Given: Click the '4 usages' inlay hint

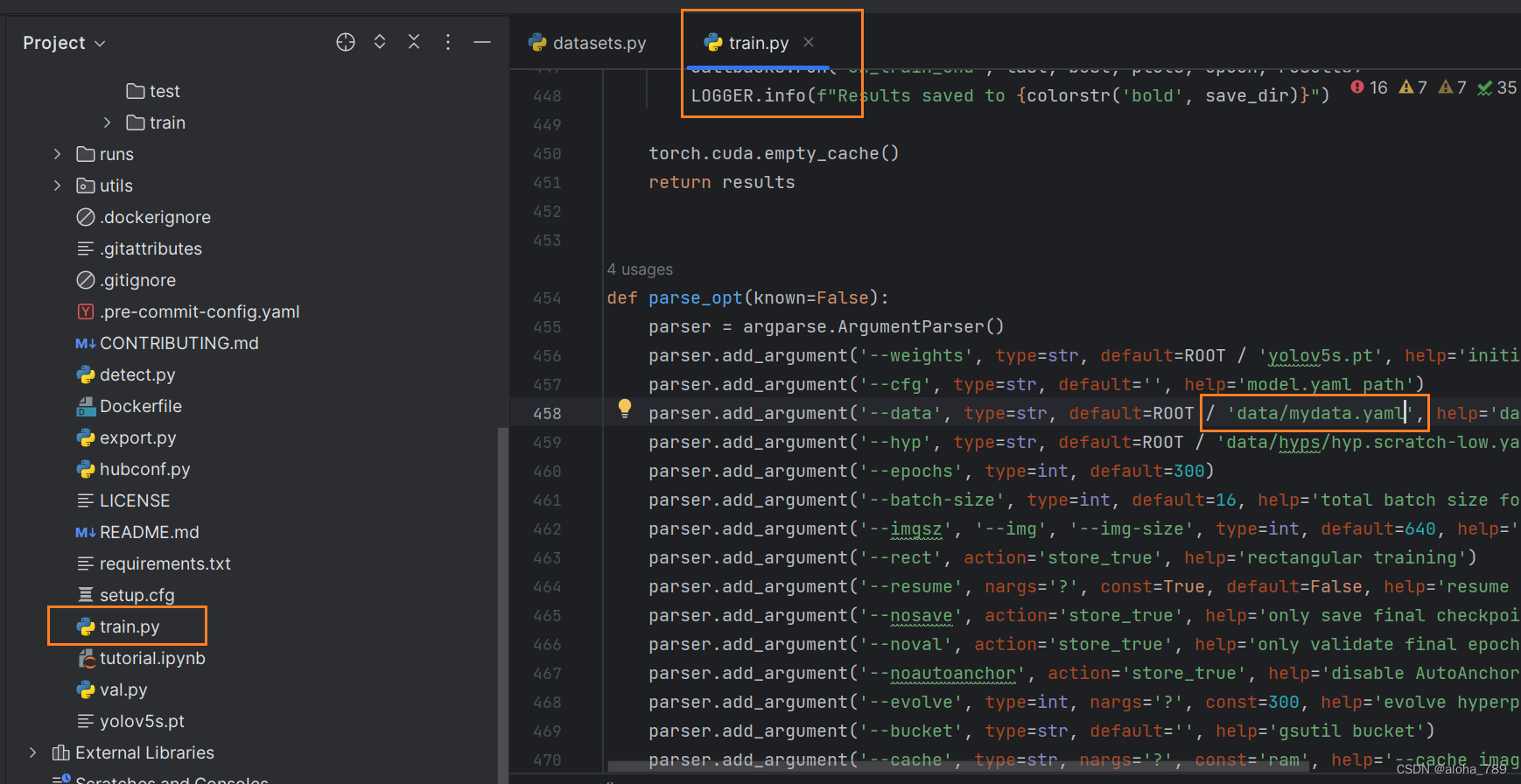Looking at the screenshot, I should coord(640,269).
